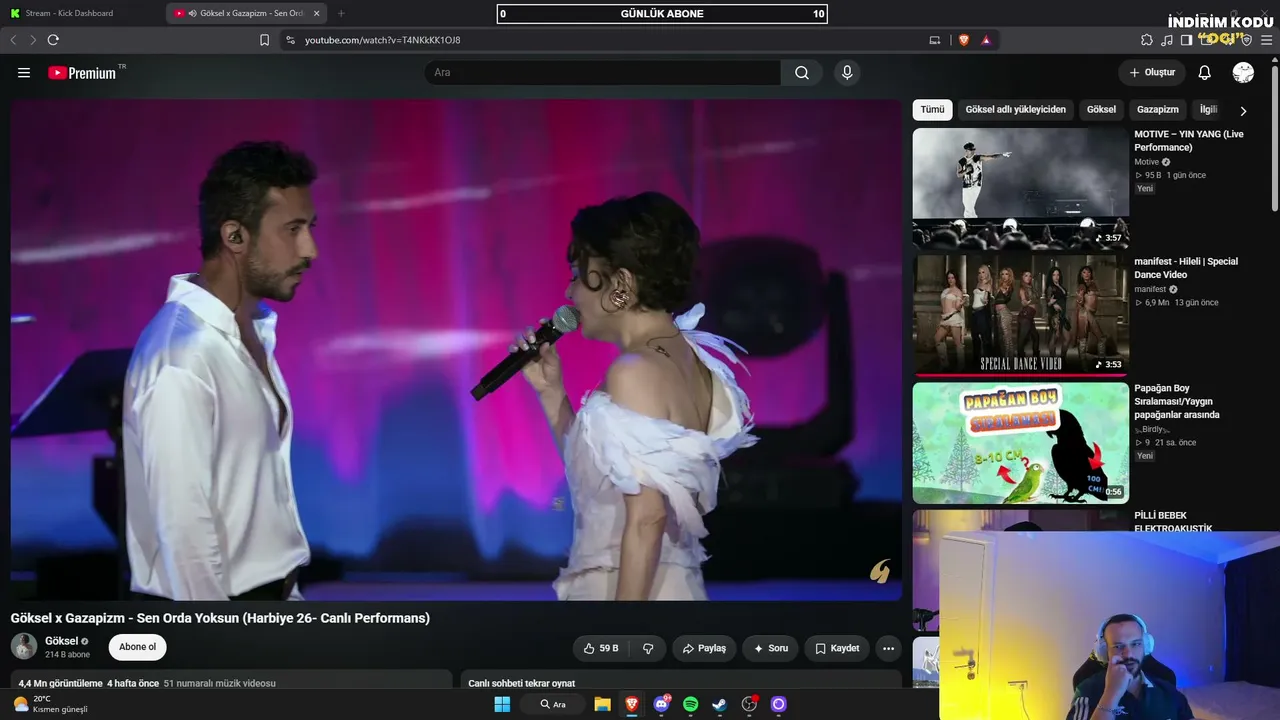Open 'manifest - Hileli | Special Dance Video' title
Image resolution: width=1280 pixels, height=720 pixels.
pyautogui.click(x=1186, y=268)
